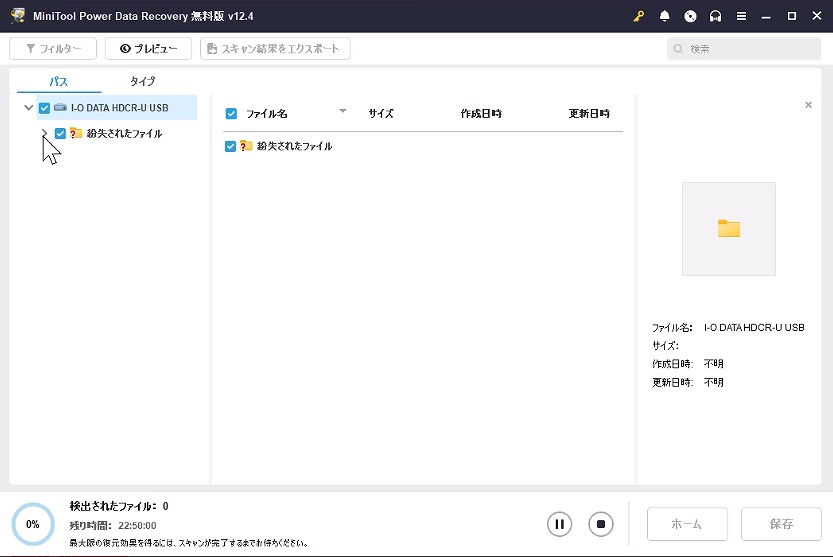This screenshot has width=833, height=557.
Task: Click the 0% scan progress circle
Action: (x=33, y=524)
